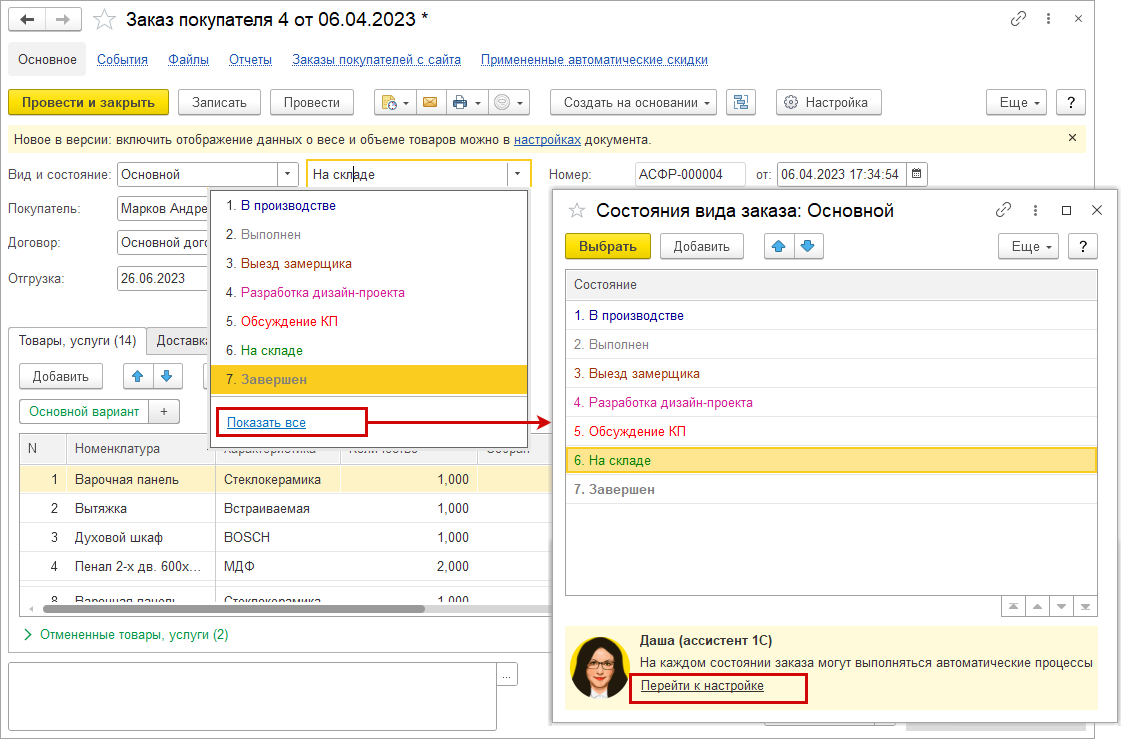
Task: Open the three-dot menu of order window
Action: [x=1048, y=19]
